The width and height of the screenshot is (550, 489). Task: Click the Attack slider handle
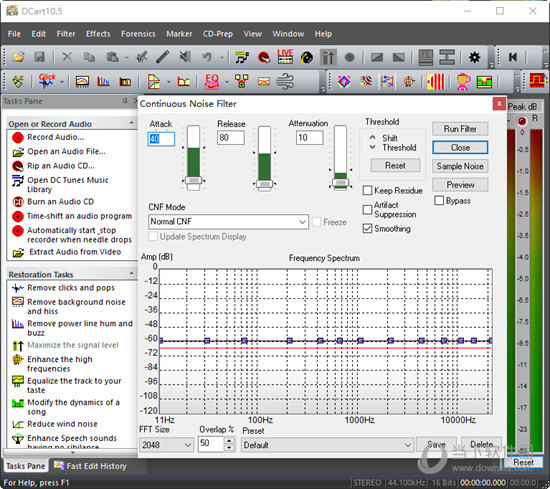[x=193, y=181]
